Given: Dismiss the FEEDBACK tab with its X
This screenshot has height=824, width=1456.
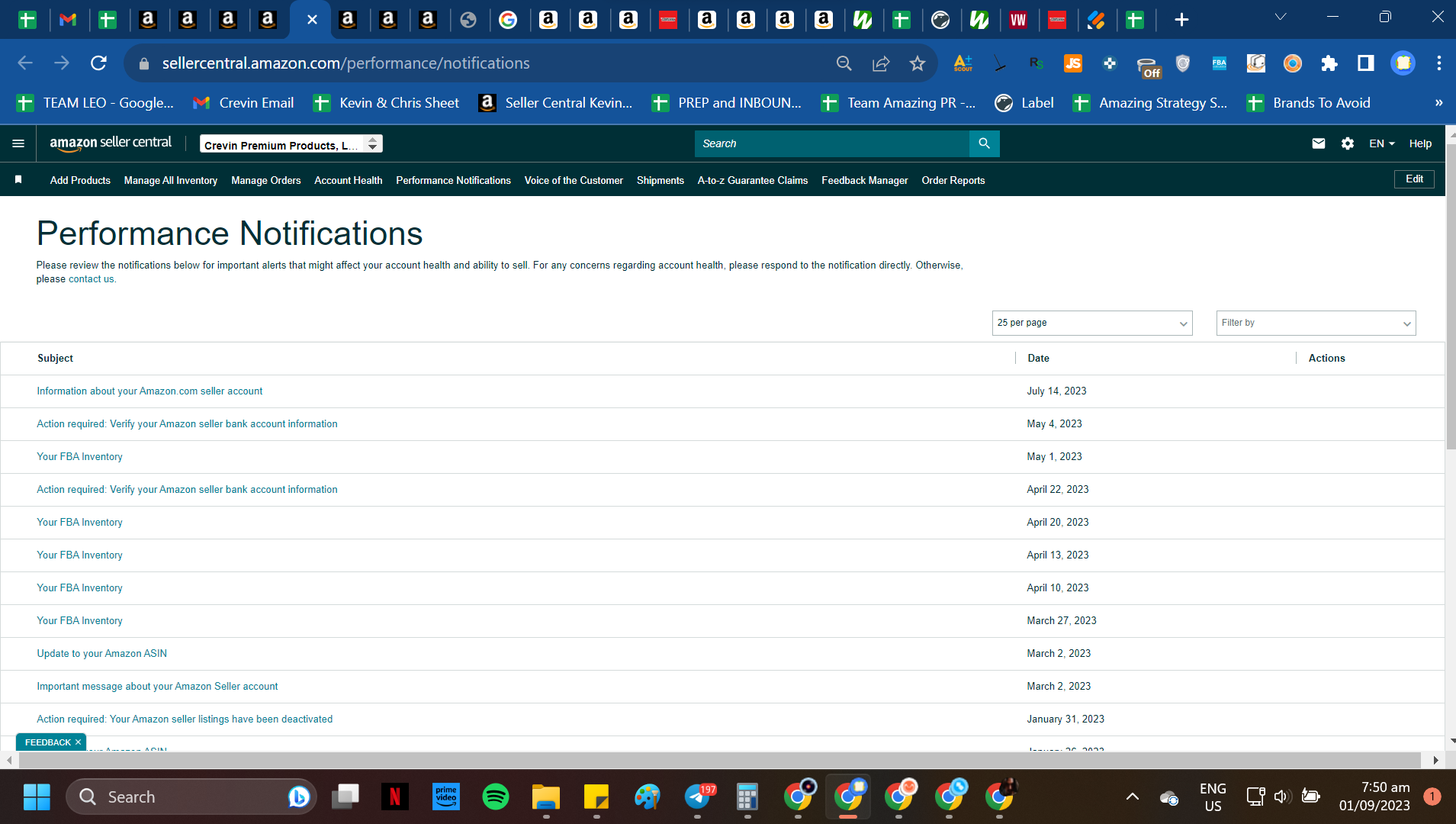Looking at the screenshot, I should [x=78, y=742].
